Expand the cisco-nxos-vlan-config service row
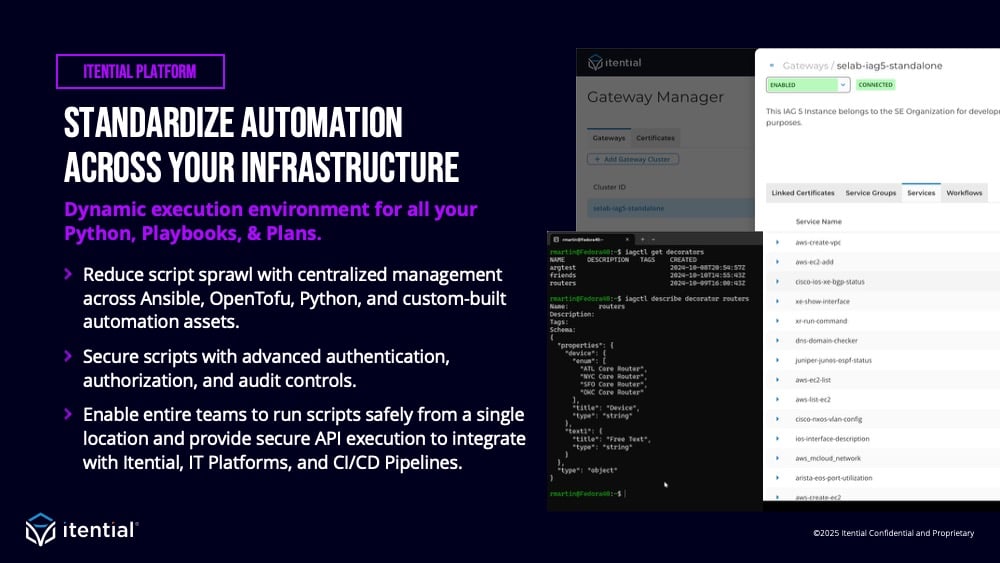1000x563 pixels. click(777, 419)
